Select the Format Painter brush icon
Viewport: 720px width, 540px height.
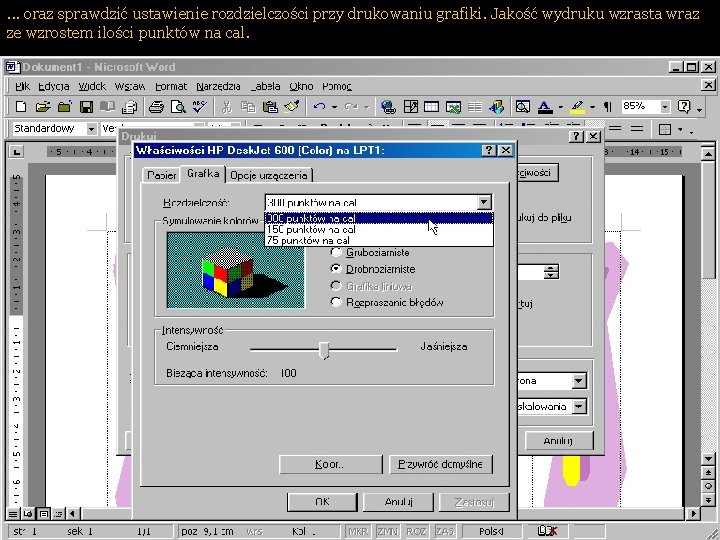(x=292, y=107)
